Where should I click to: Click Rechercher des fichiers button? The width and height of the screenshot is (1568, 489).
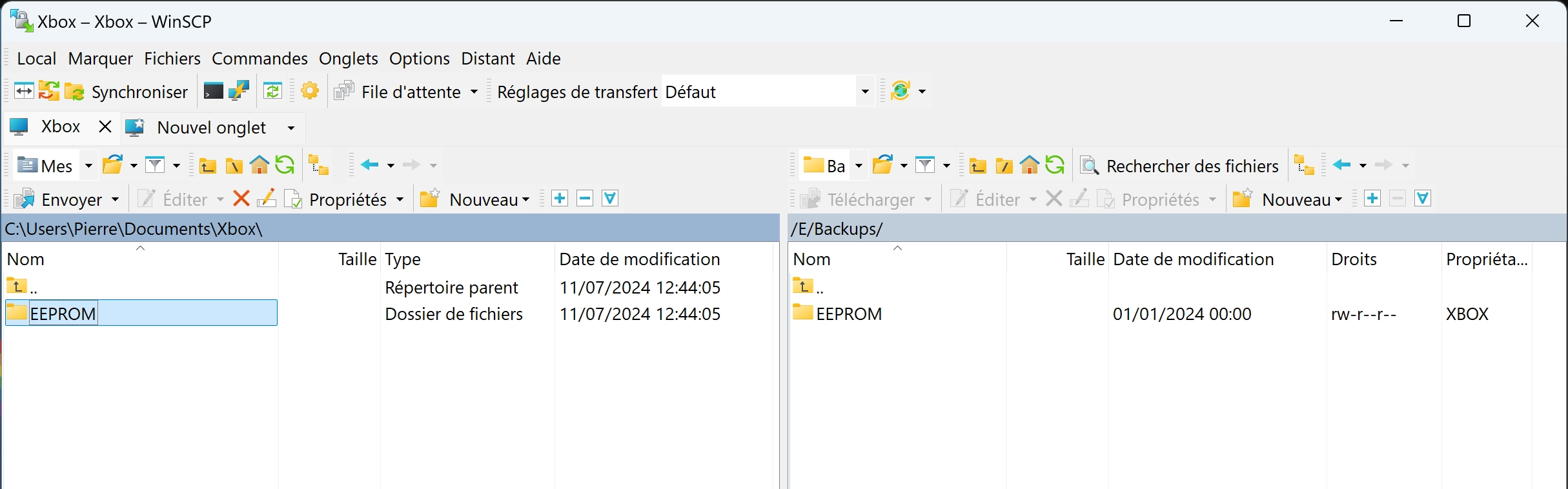click(x=1179, y=166)
